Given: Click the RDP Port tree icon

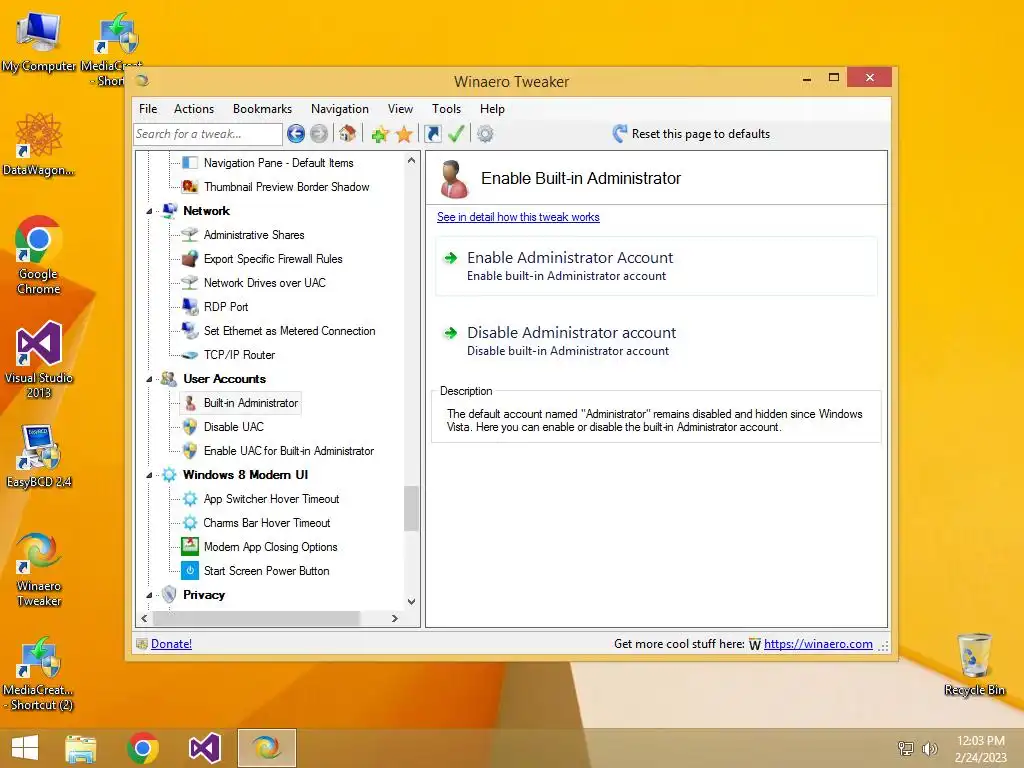Looking at the screenshot, I should coord(189,306).
